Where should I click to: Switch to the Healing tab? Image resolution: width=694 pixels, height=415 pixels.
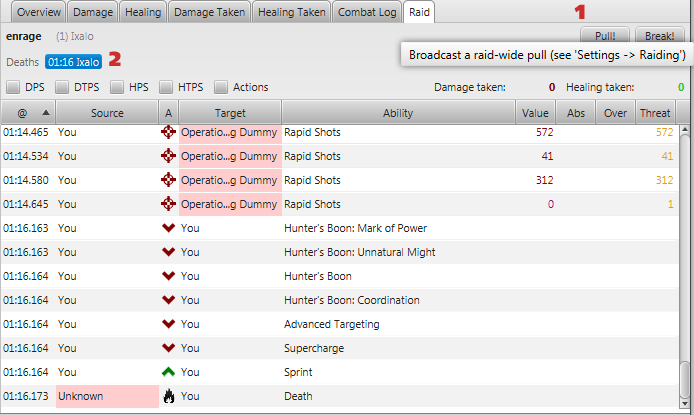click(x=143, y=12)
